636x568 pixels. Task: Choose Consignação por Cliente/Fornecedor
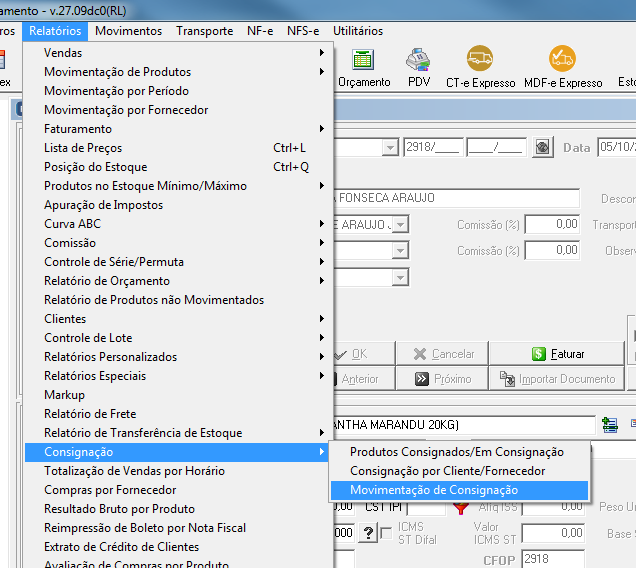[459, 471]
